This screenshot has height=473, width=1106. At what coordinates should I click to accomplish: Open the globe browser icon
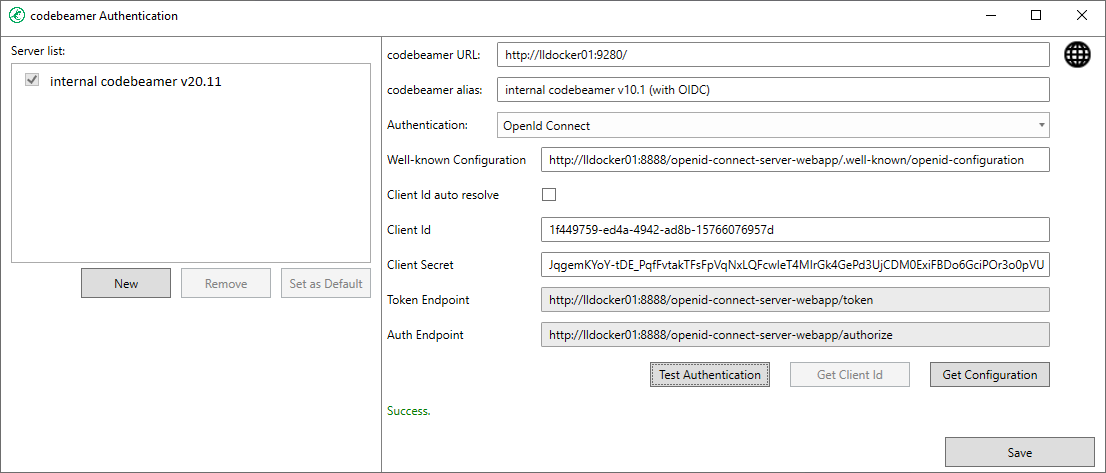(1077, 54)
